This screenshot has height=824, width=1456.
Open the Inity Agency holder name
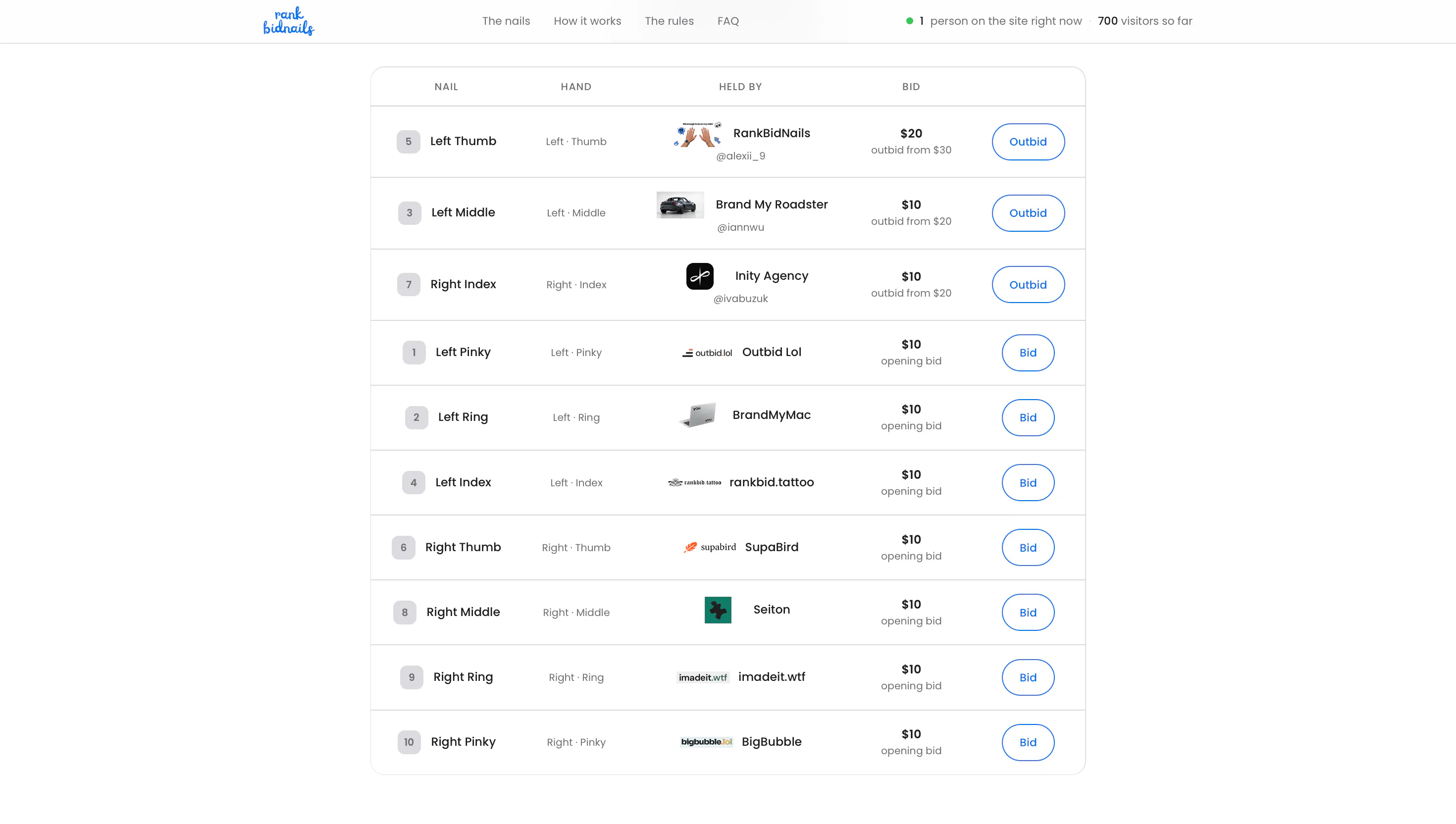771,276
